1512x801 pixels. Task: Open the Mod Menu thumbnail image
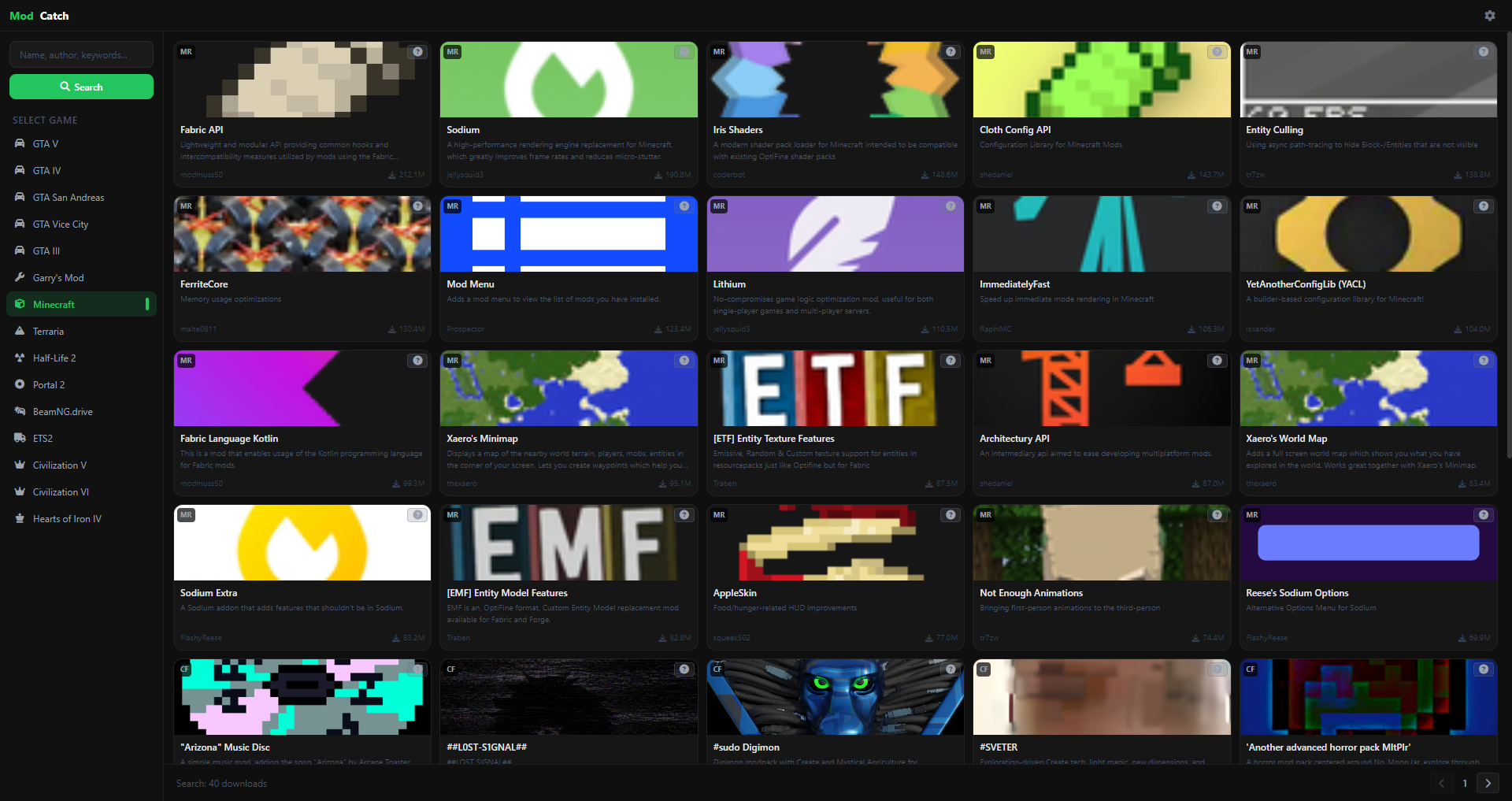click(569, 234)
